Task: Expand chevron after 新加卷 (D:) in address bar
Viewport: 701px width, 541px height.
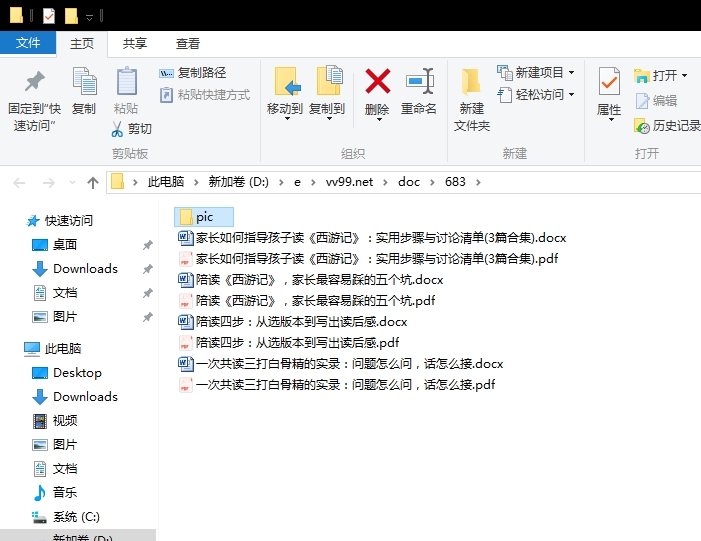Action: [281, 182]
